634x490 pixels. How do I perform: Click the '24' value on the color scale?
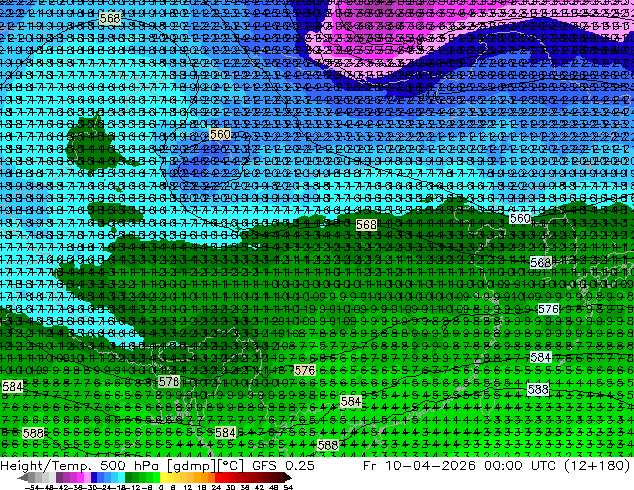click(x=216, y=487)
